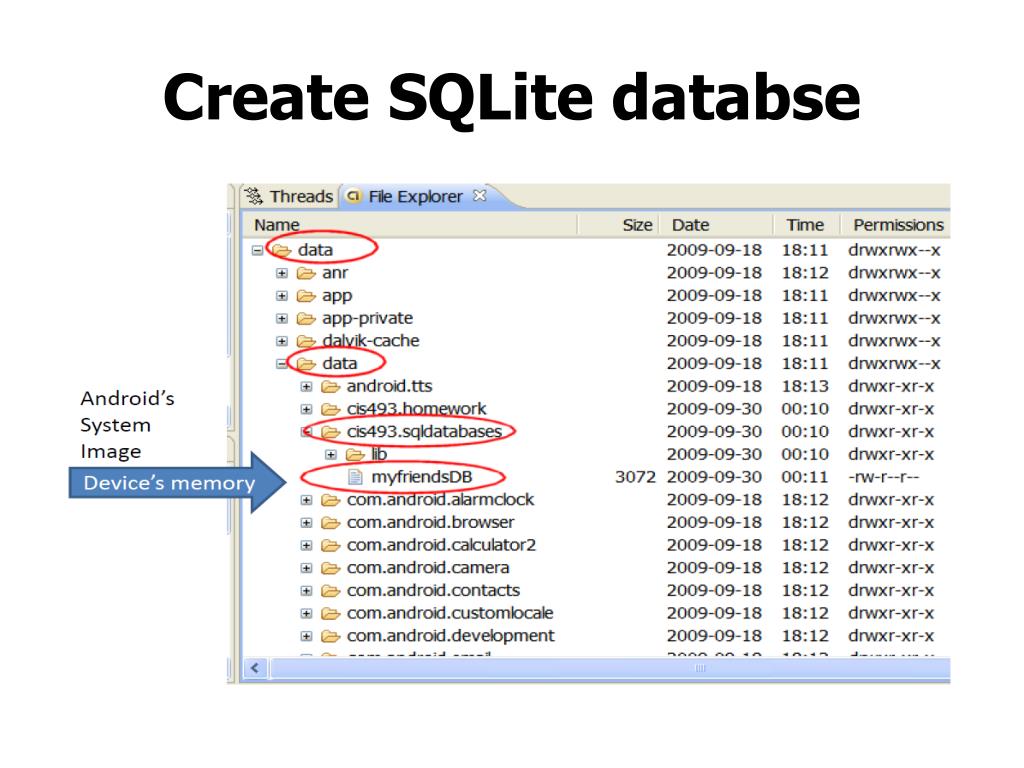Image resolution: width=1024 pixels, height=768 pixels.
Task: Sort by the Time column header
Action: click(x=806, y=225)
